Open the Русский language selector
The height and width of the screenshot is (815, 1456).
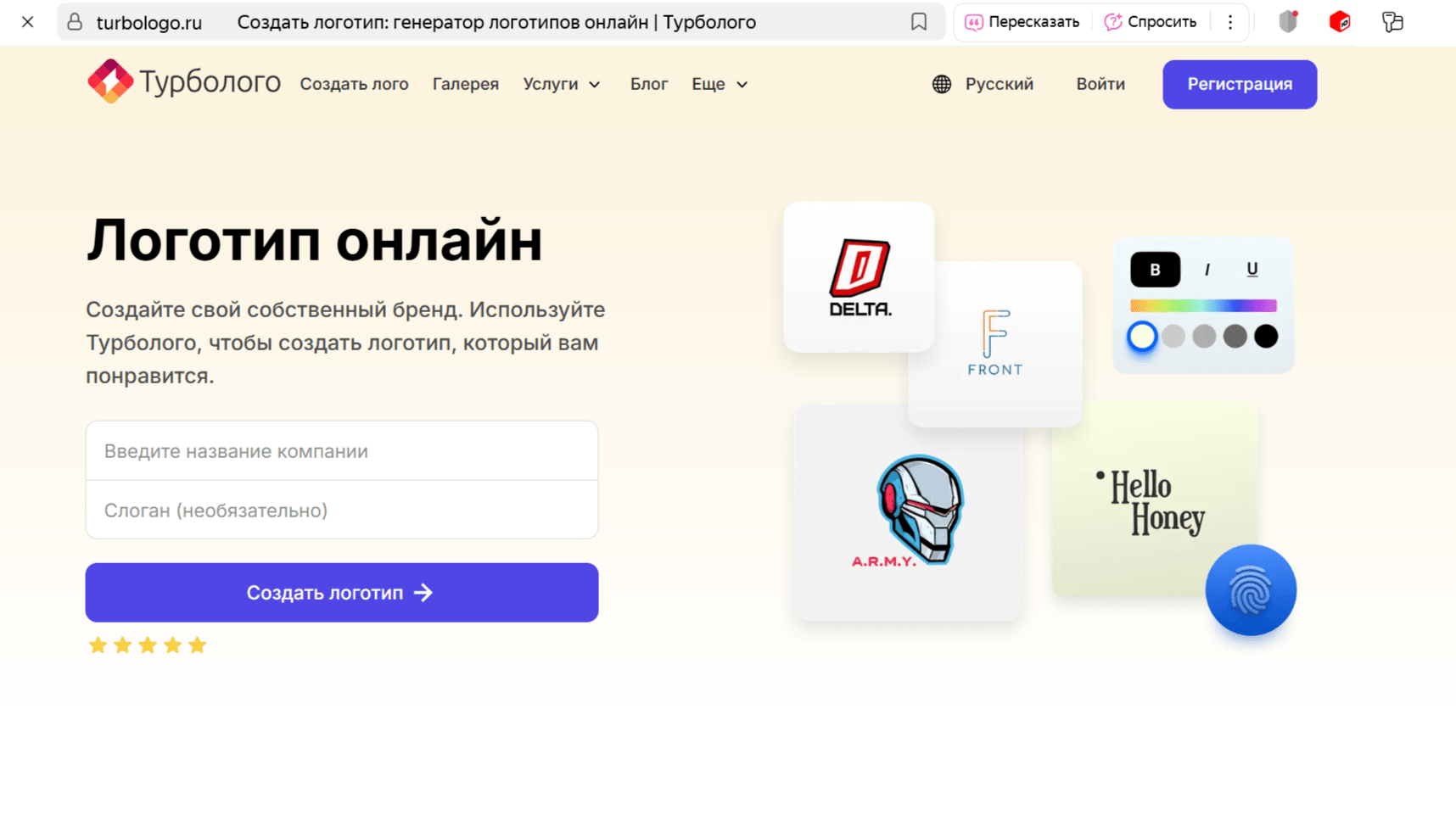pyautogui.click(x=983, y=84)
